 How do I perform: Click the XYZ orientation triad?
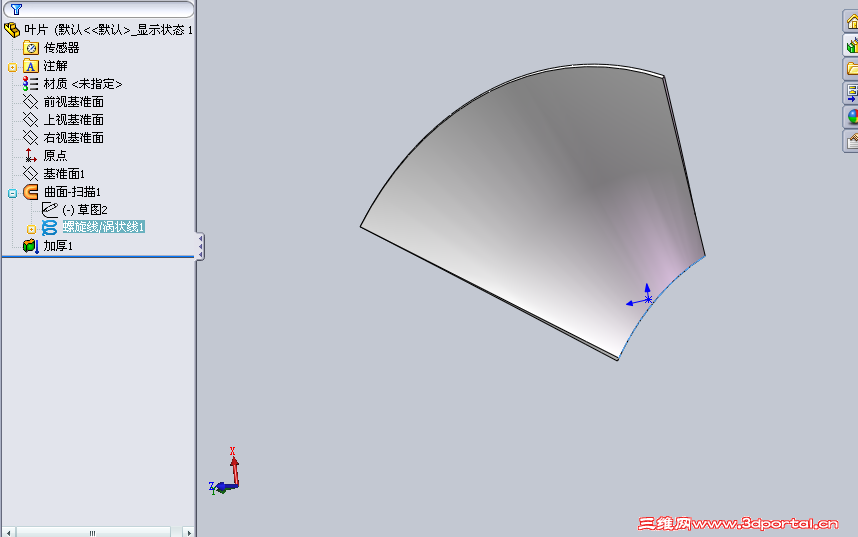[225, 471]
